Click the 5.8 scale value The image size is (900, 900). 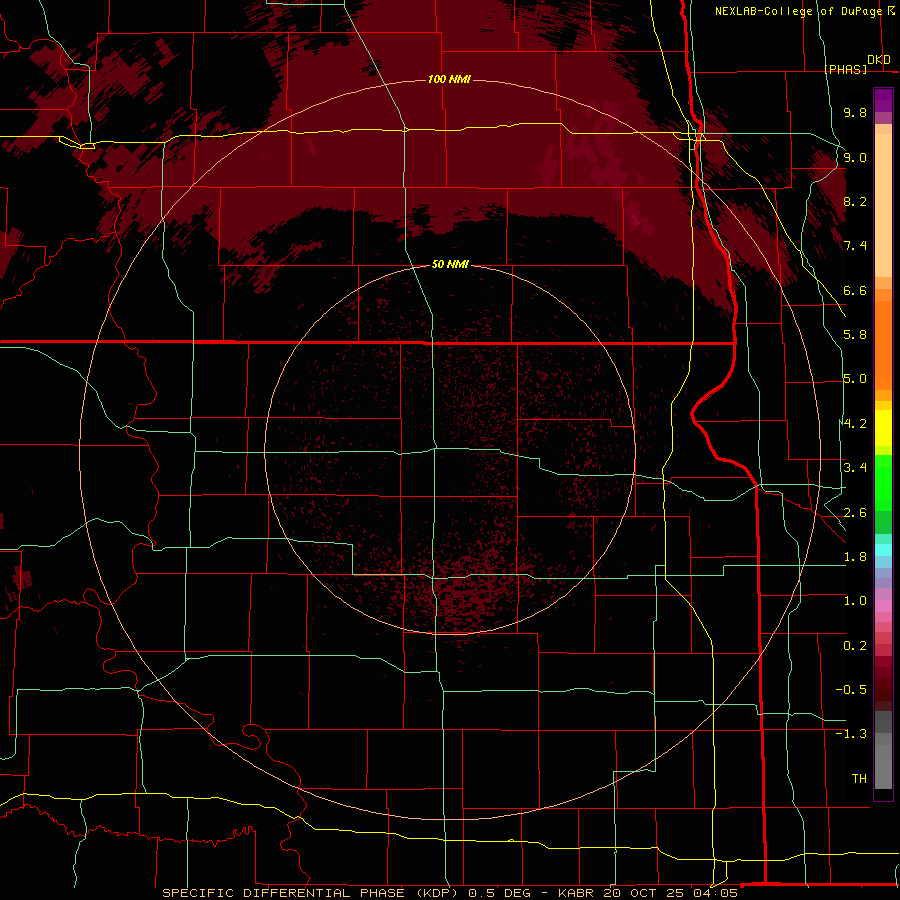pyautogui.click(x=855, y=335)
